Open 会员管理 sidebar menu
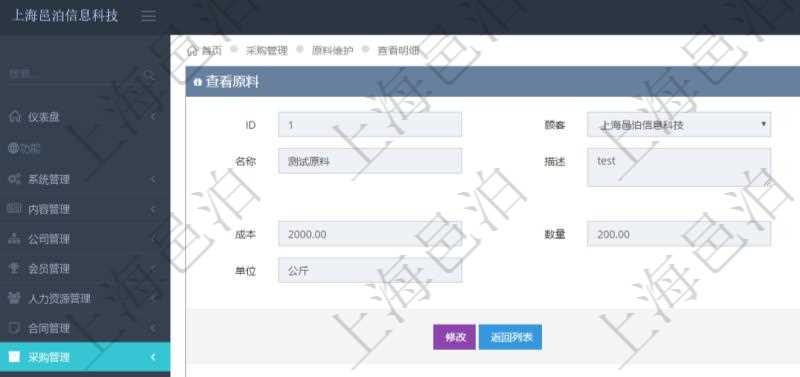 pyautogui.click(x=85, y=268)
